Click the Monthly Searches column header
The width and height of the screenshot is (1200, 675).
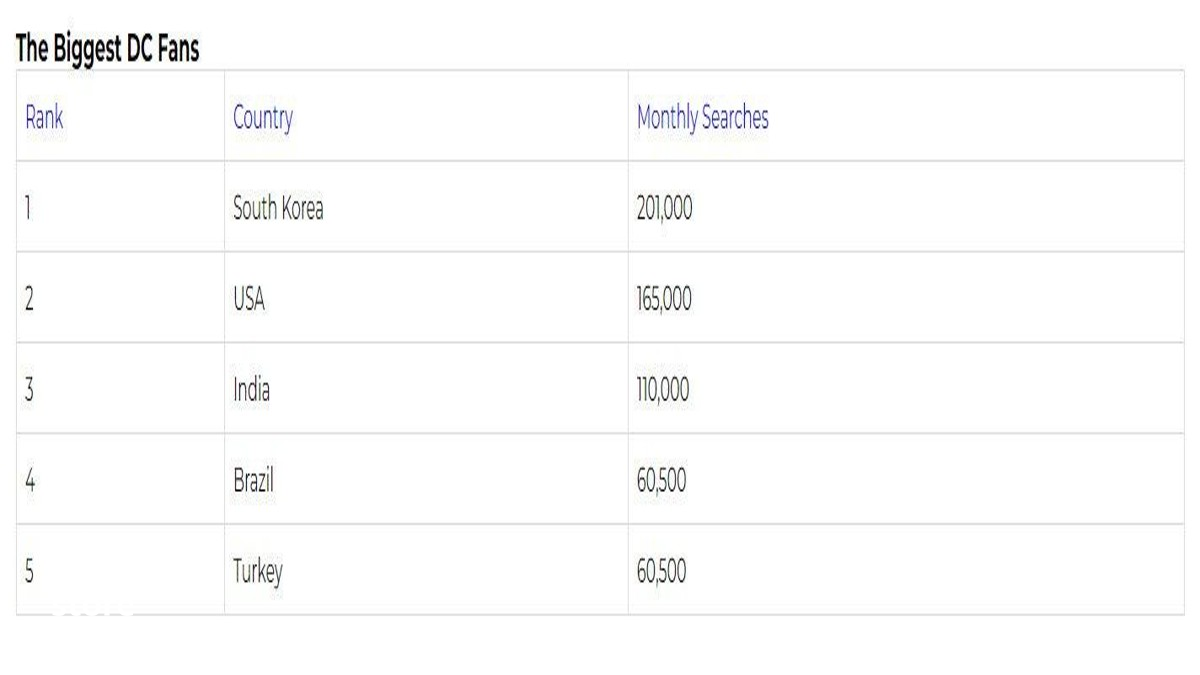point(703,118)
